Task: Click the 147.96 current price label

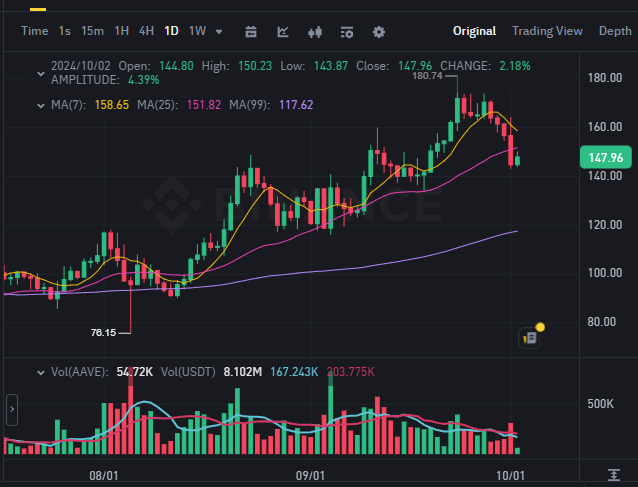Action: pos(605,157)
